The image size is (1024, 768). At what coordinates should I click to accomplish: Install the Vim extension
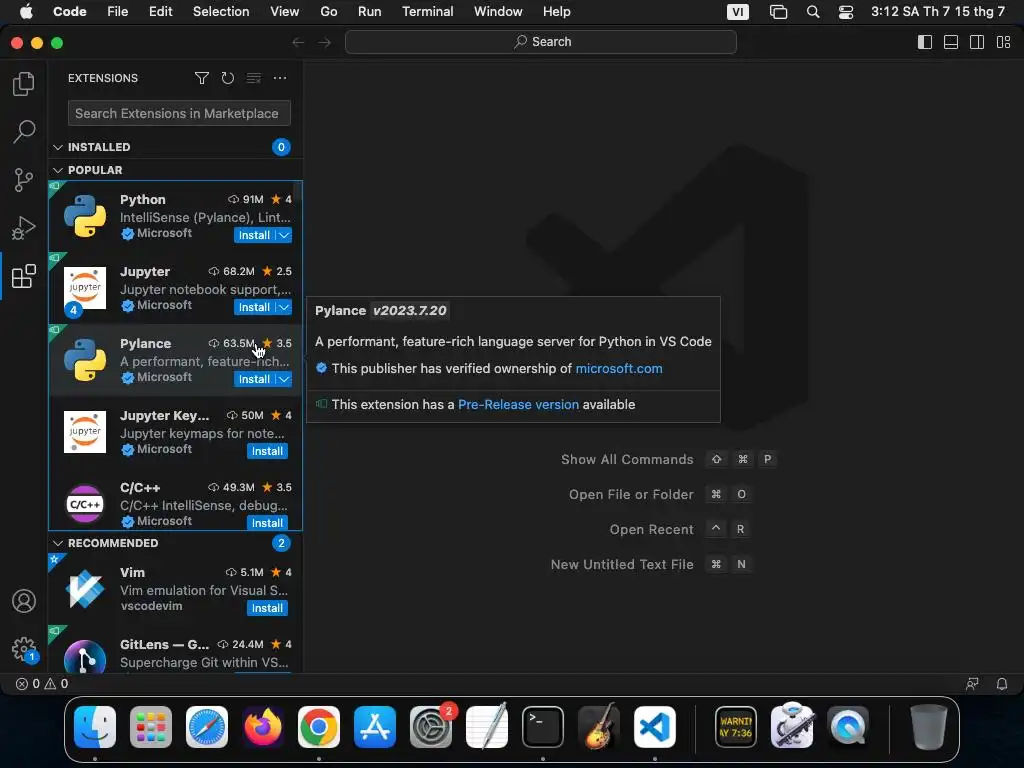point(267,609)
